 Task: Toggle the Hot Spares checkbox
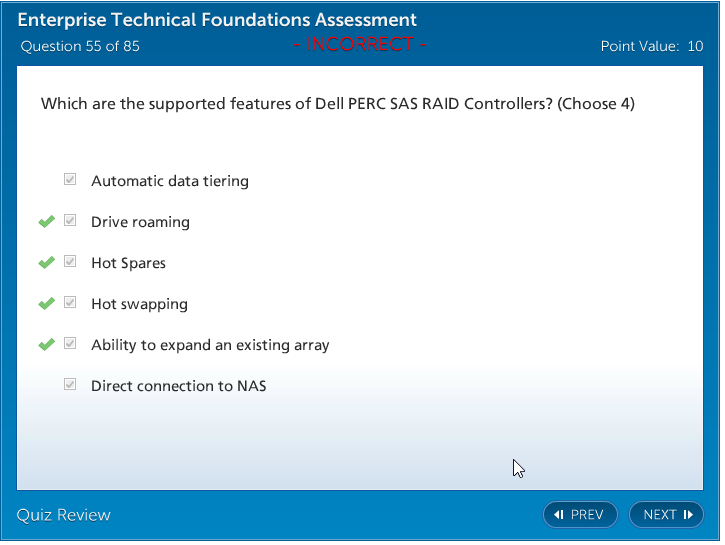click(x=70, y=262)
